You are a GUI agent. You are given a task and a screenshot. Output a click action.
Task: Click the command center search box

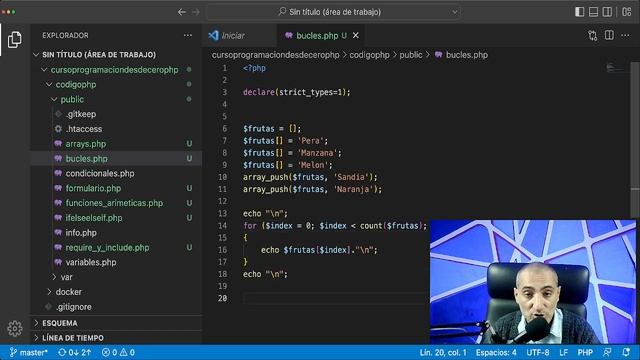tap(334, 12)
